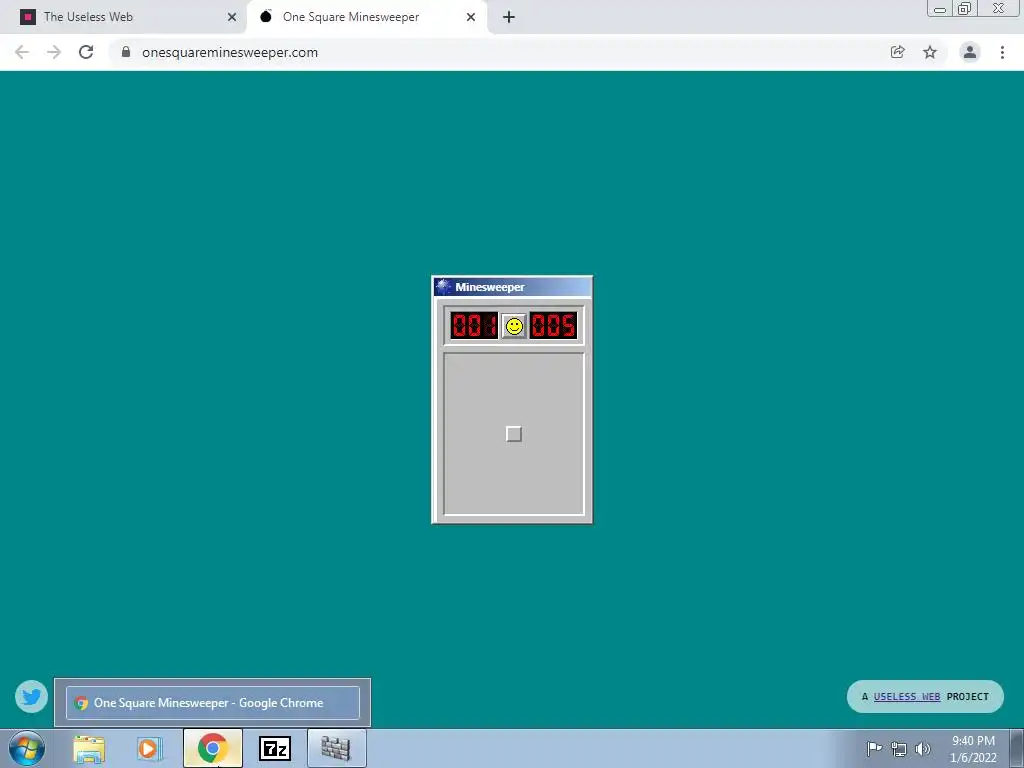
Task: Share this page using the share icon
Action: coord(898,52)
